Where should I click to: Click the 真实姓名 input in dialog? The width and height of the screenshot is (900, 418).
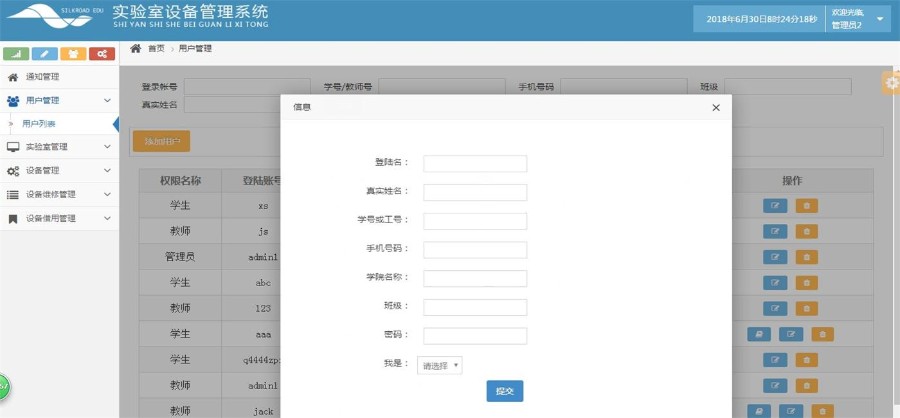tap(475, 192)
